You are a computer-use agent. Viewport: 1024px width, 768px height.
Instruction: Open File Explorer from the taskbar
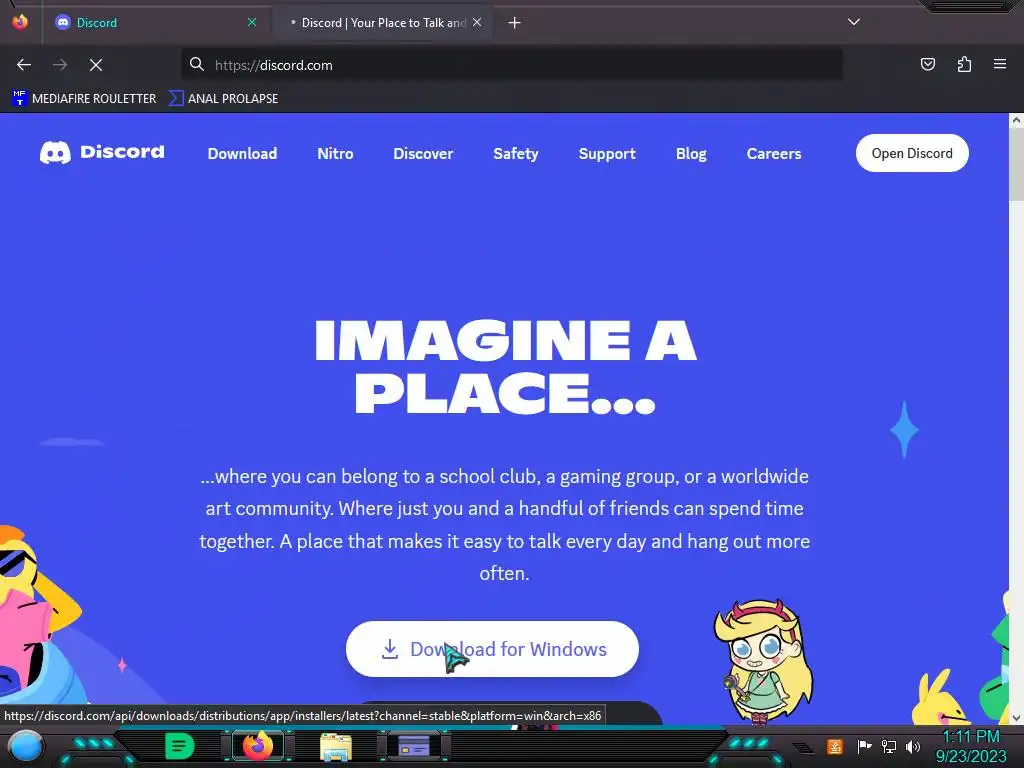(x=336, y=746)
